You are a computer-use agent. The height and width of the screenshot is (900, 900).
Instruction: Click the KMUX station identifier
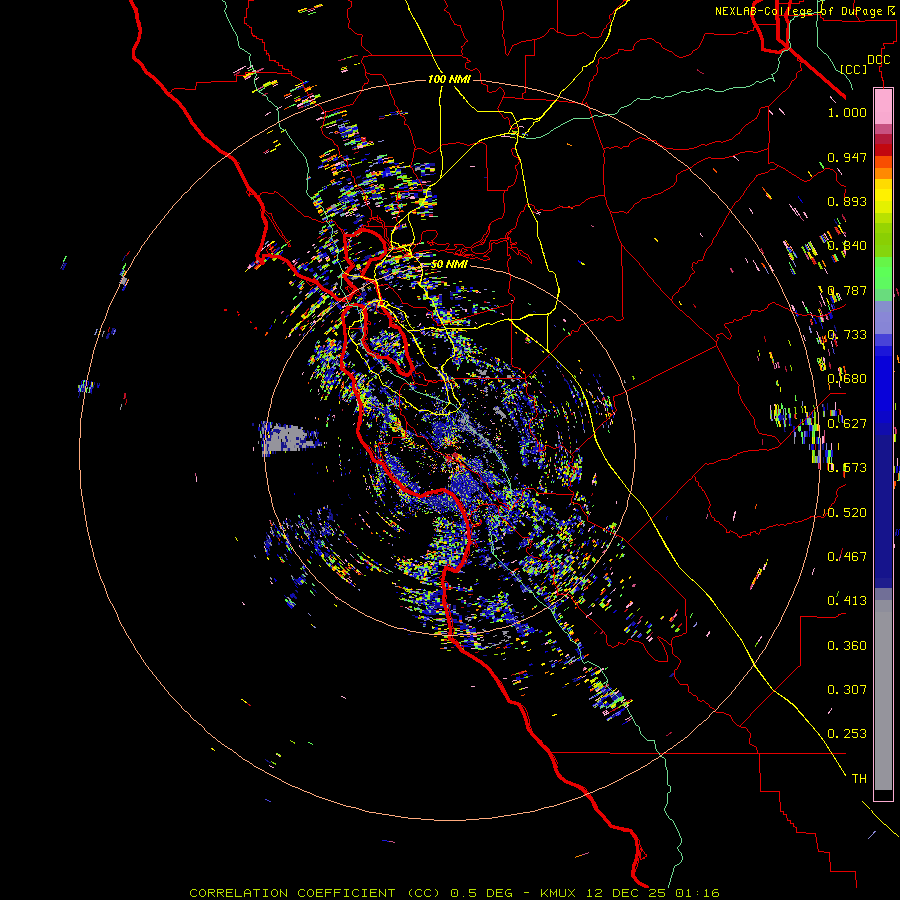(560, 893)
